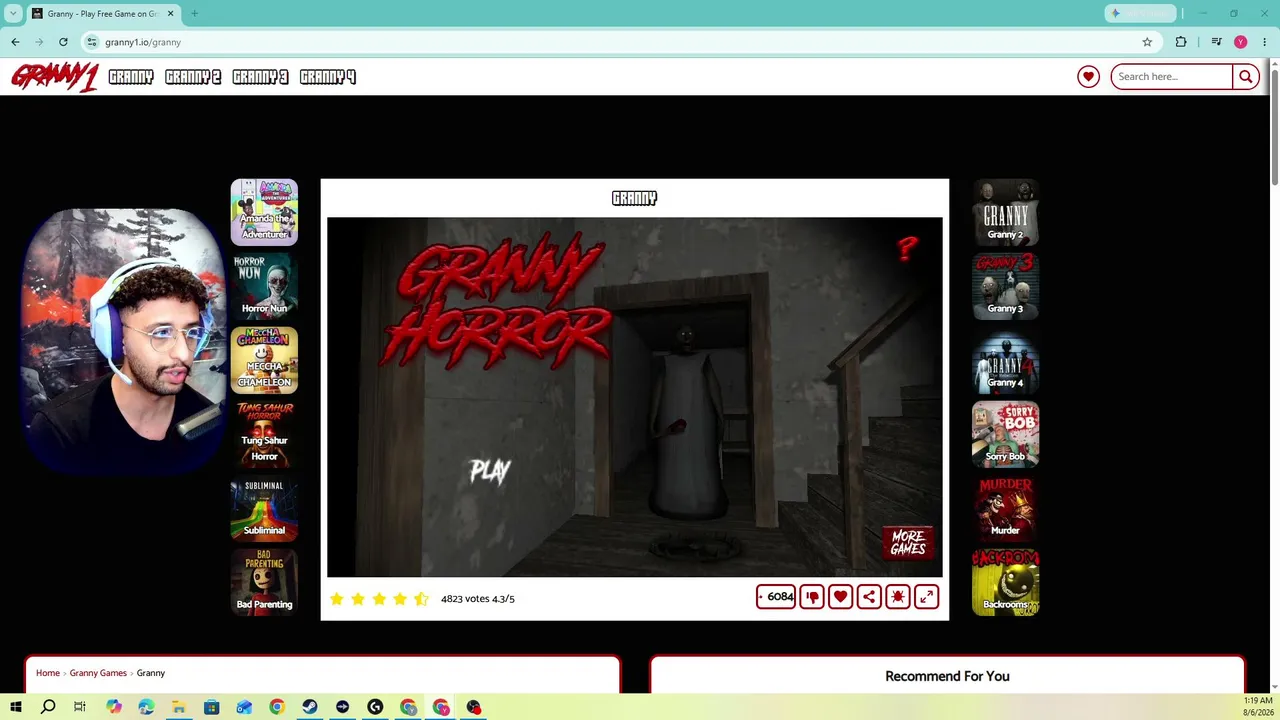Open the Backrooms game thumbnail
Viewport: 1280px width, 720px height.
(1005, 582)
